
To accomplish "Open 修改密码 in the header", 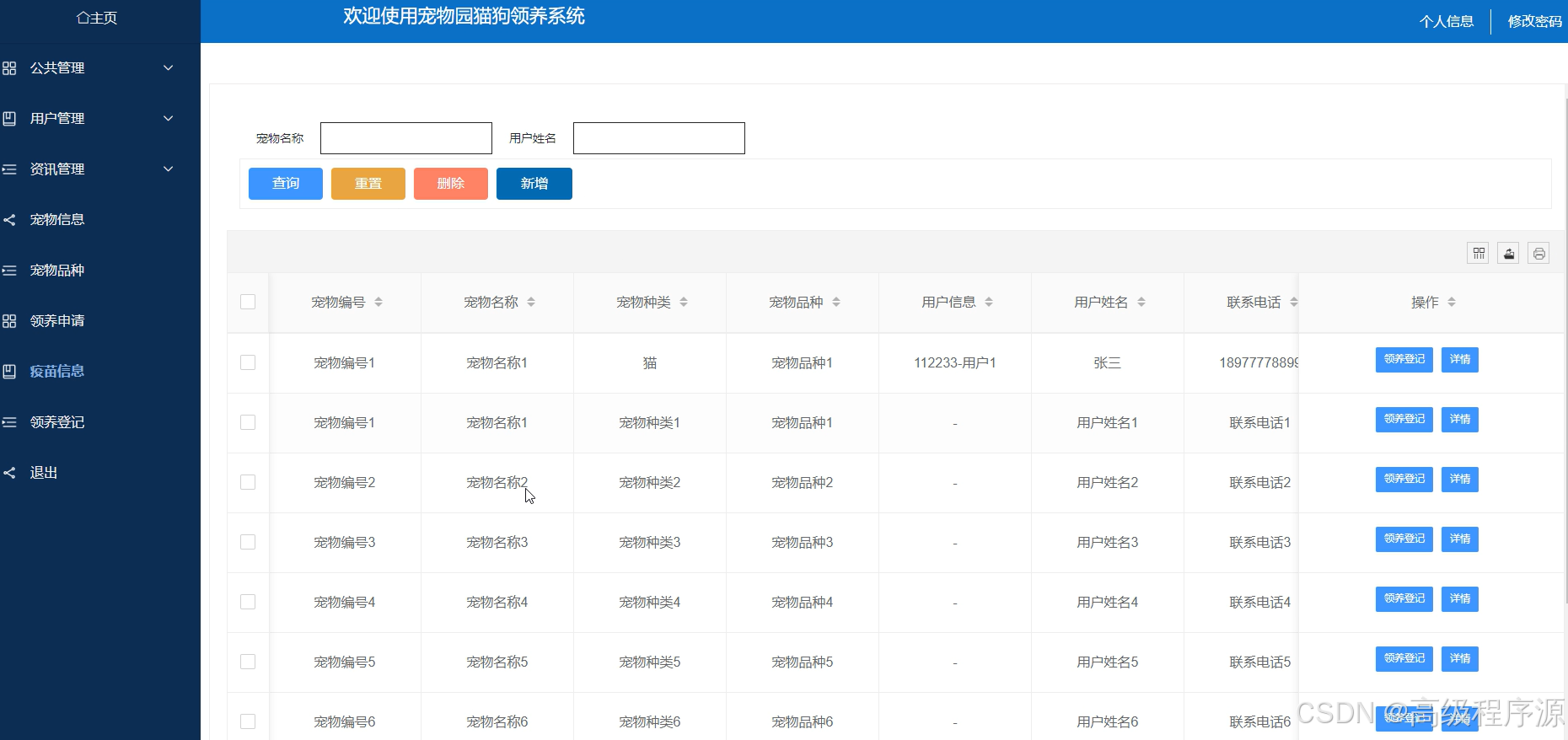I will coord(1535,22).
